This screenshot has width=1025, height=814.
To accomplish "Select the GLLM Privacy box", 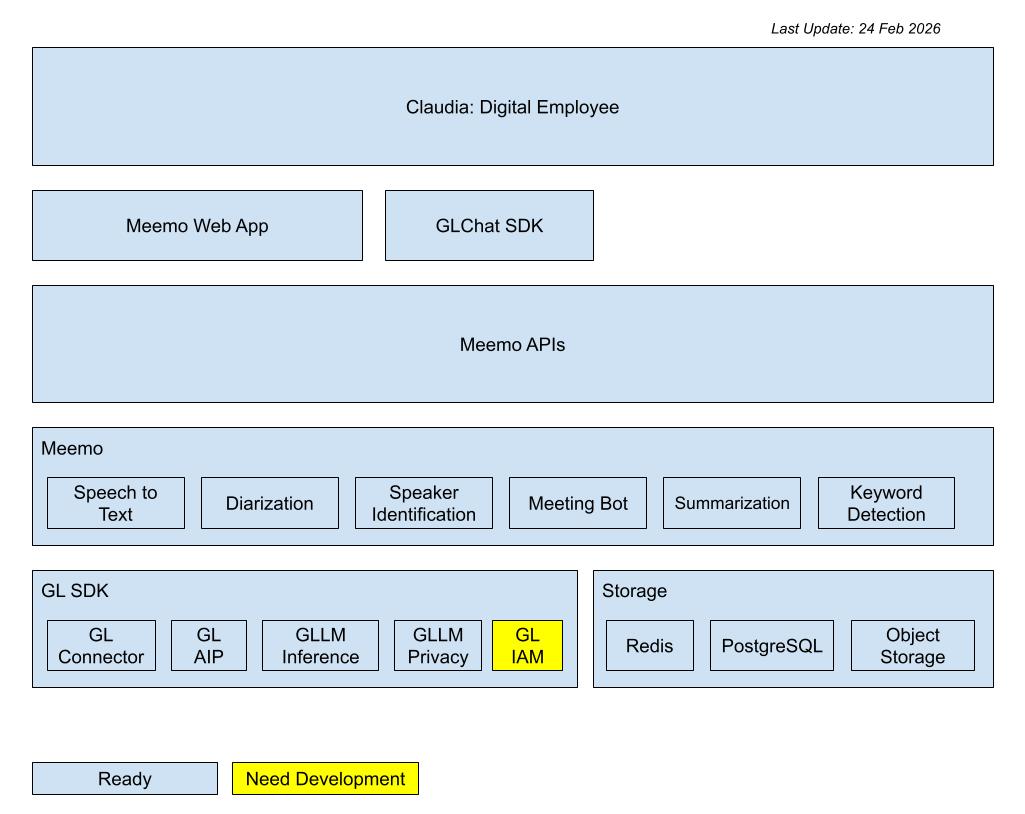I will pos(438,646).
